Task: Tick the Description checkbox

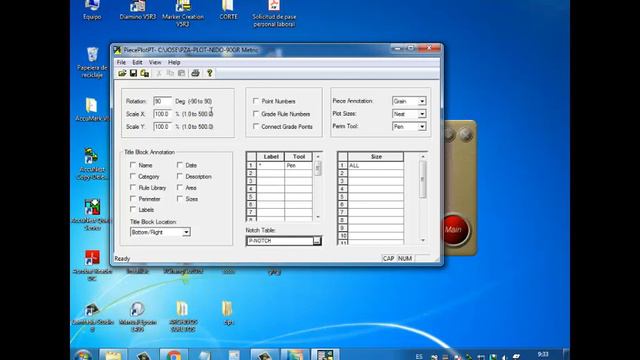Action: (180, 176)
